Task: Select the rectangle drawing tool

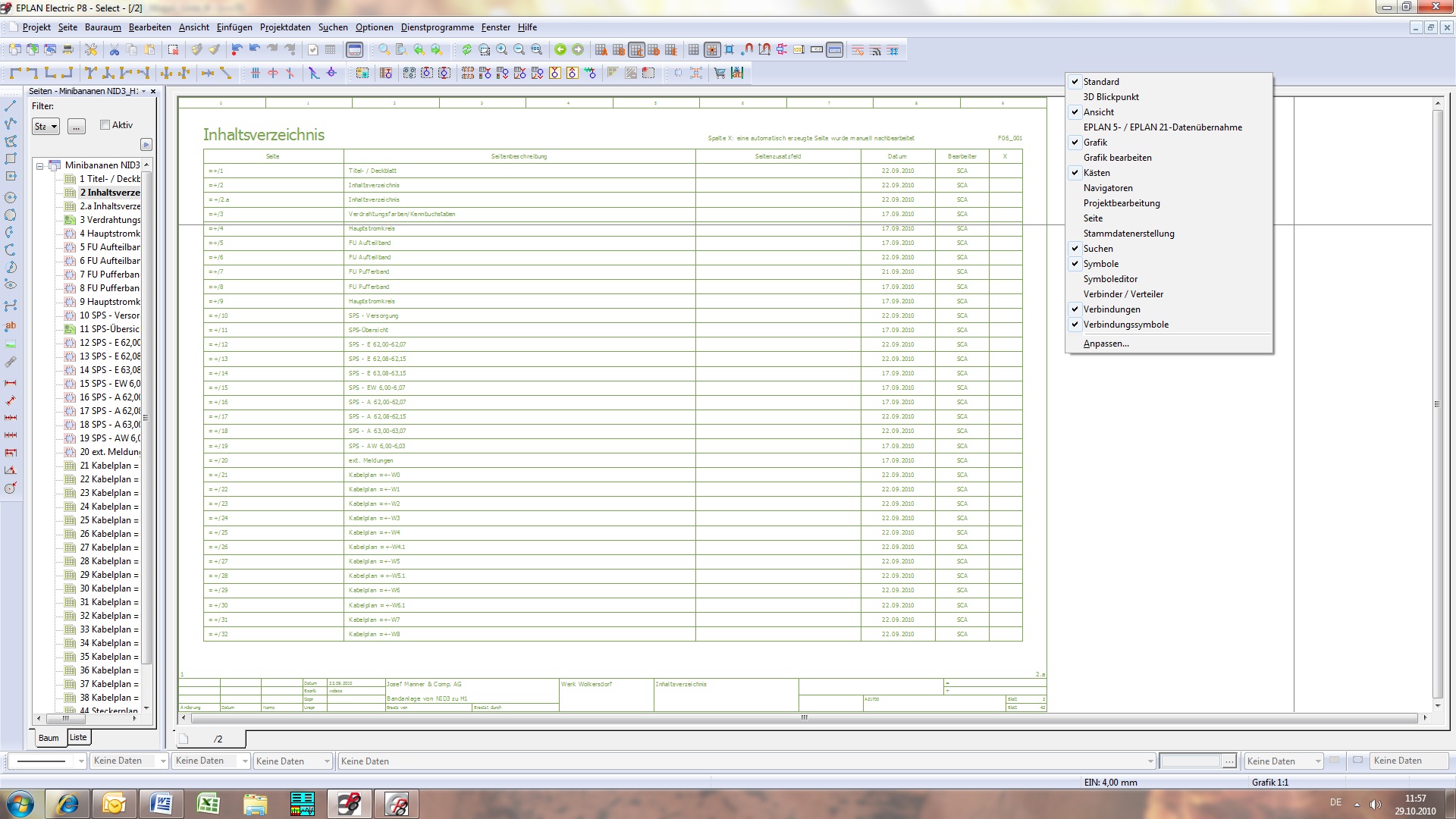Action: 11,158
